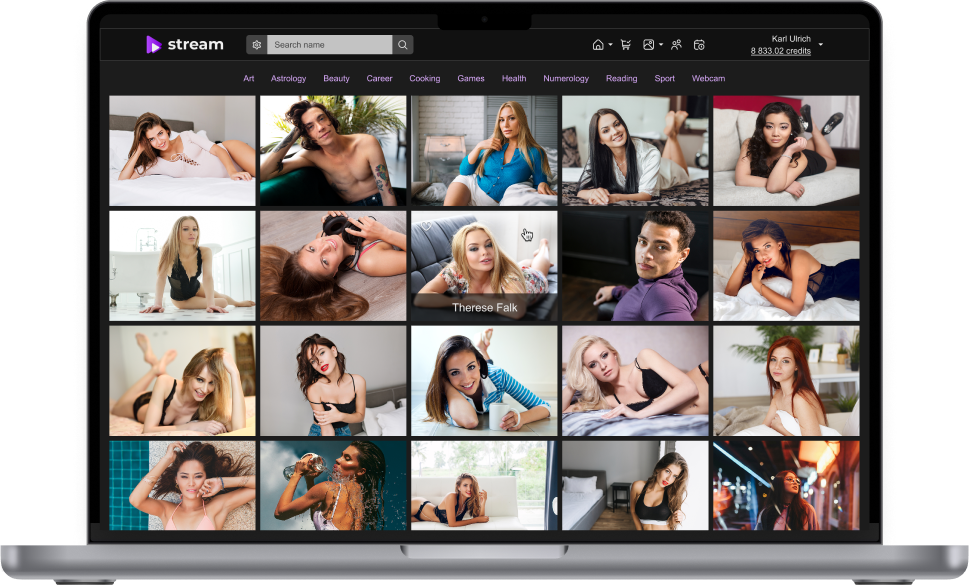The height and width of the screenshot is (586, 969).
Task: Click the Search name input field
Action: (x=330, y=44)
